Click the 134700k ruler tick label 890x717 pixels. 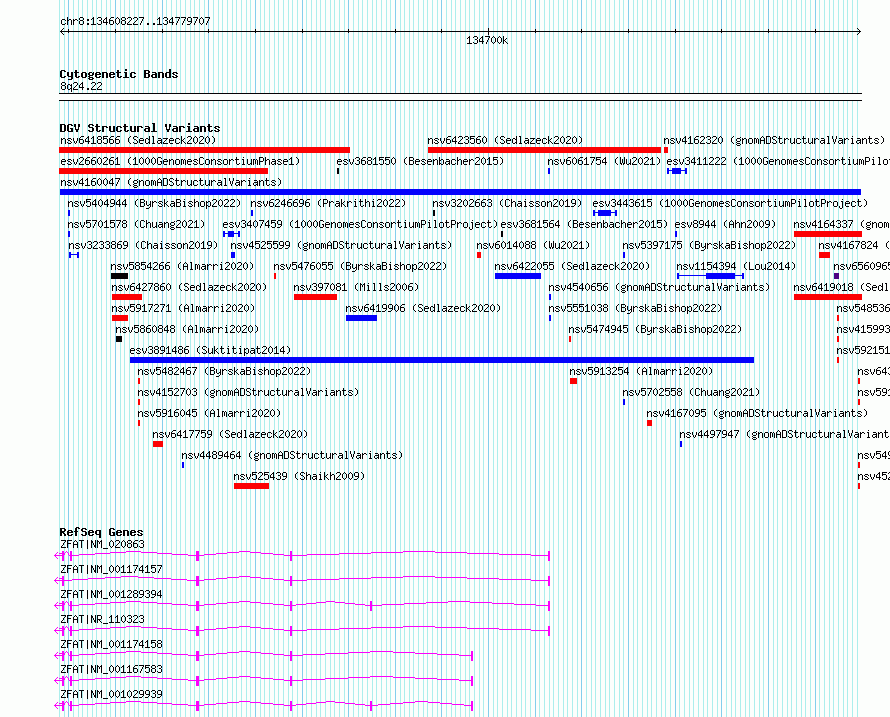coord(487,41)
